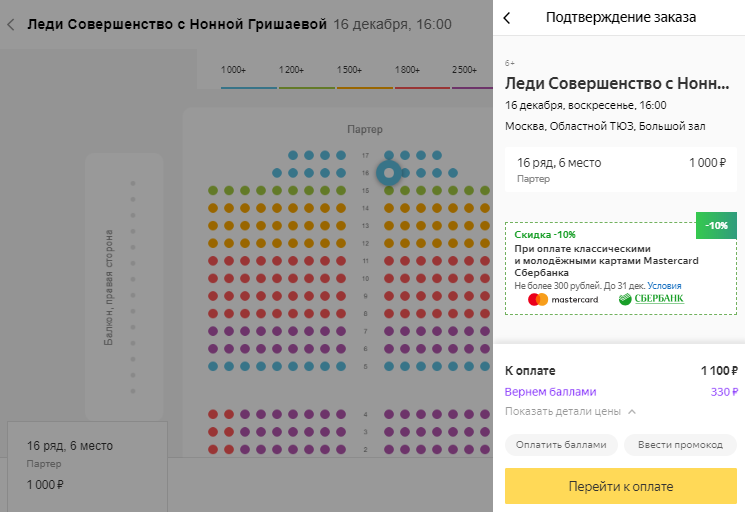The image size is (745, 512).
Task: Click the Sberbank logo in the discount banner
Action: click(651, 299)
